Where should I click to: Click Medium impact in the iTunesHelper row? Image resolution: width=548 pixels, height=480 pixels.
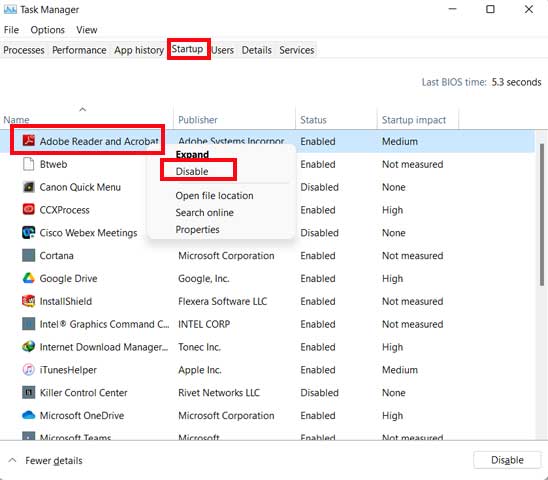(400, 370)
